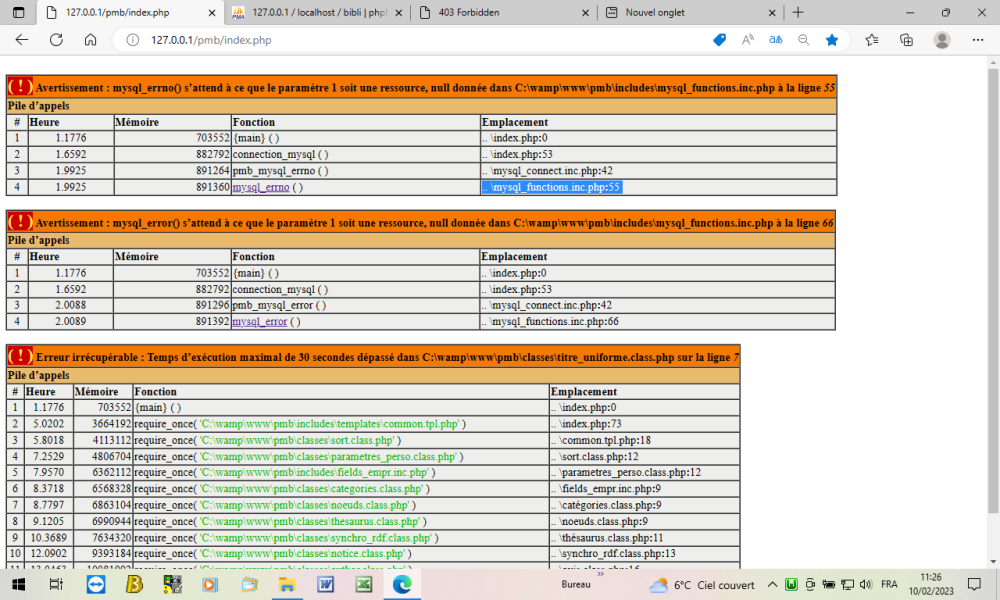1000x600 pixels.
Task: Open the Collections panel
Action: 906,40
